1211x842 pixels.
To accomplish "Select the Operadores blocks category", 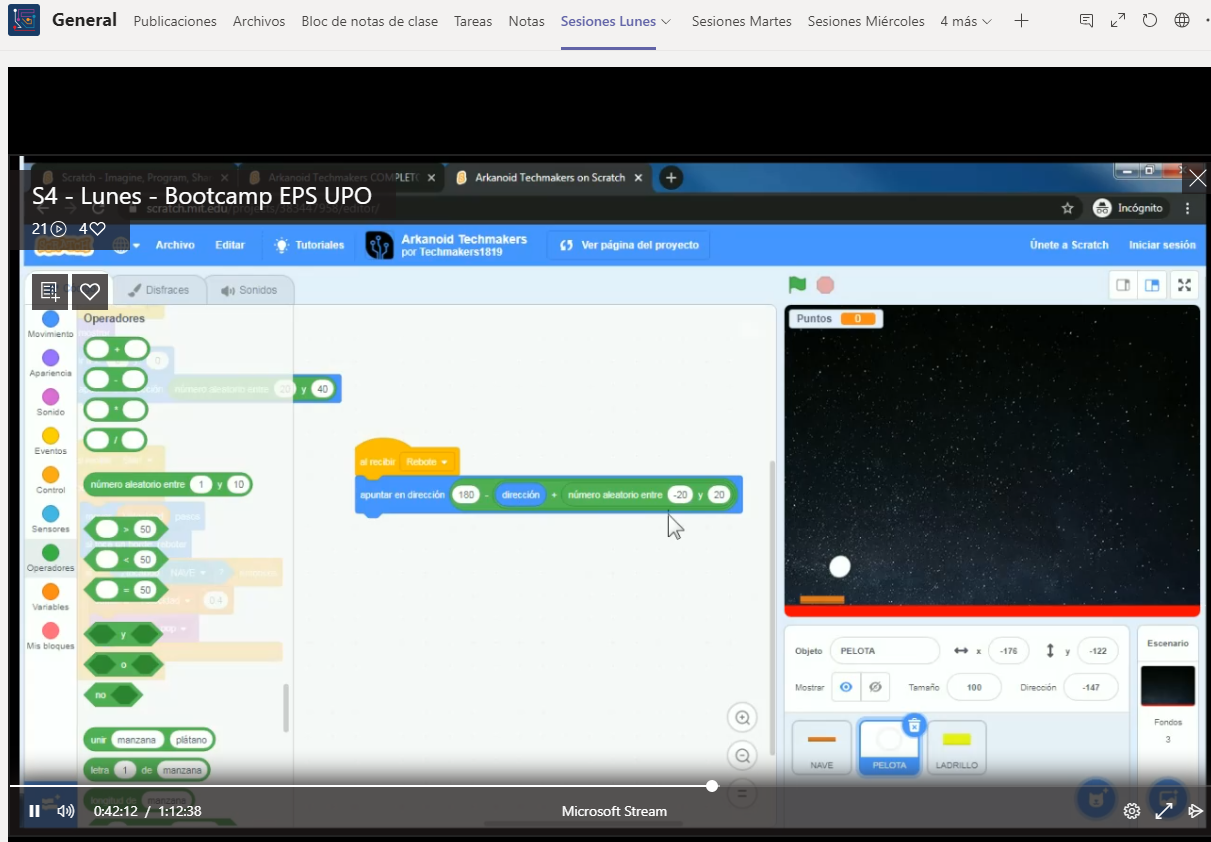I will 51,558.
